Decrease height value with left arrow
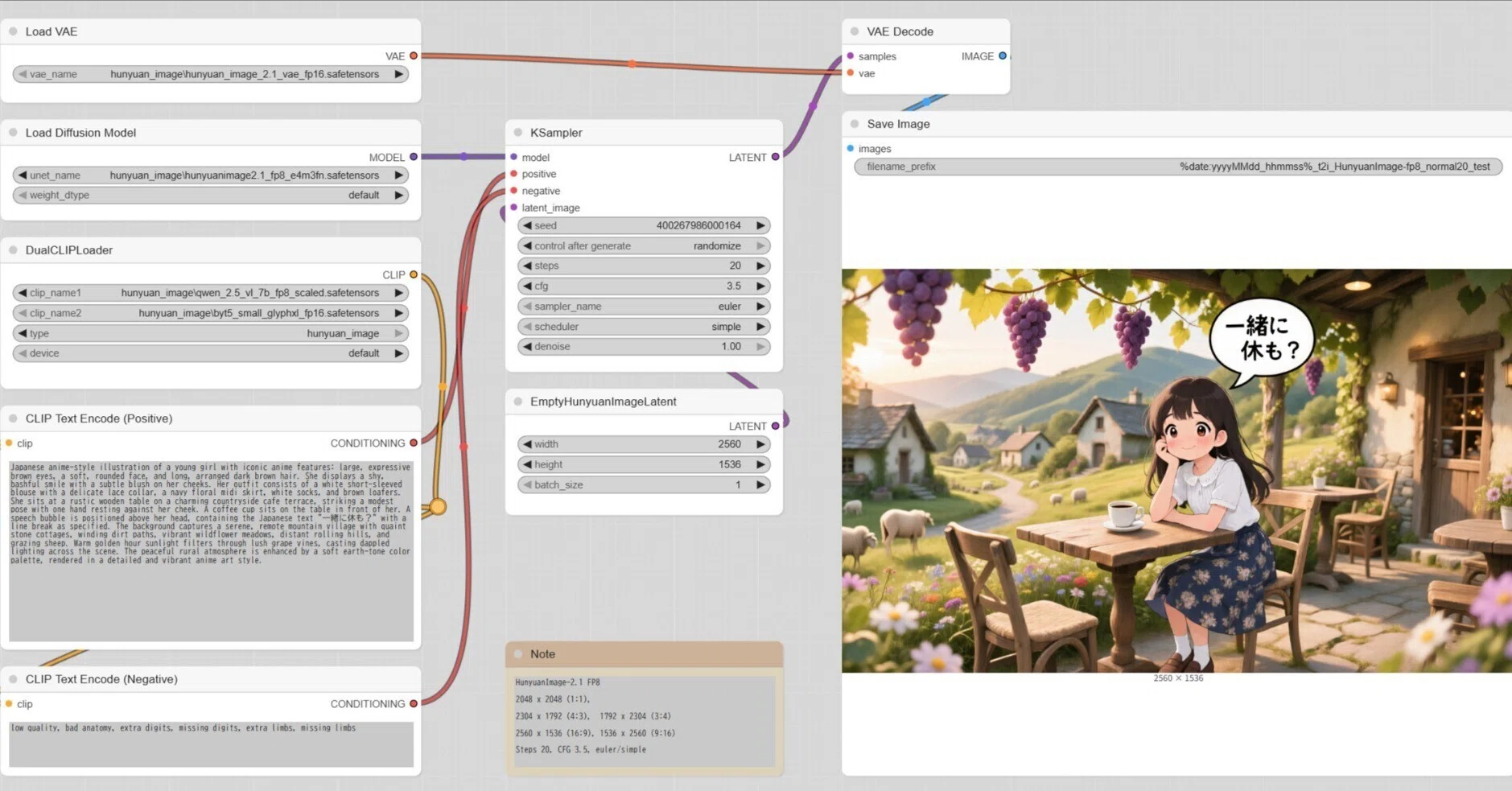The image size is (1512, 791). coord(527,464)
